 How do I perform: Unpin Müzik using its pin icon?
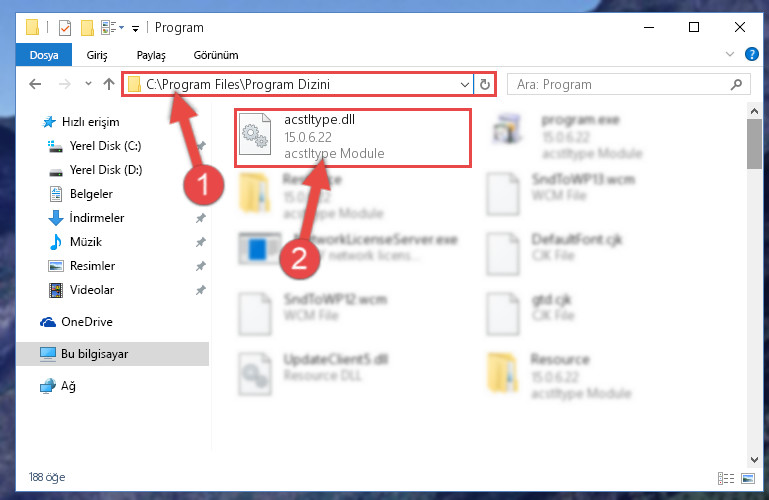pos(201,242)
